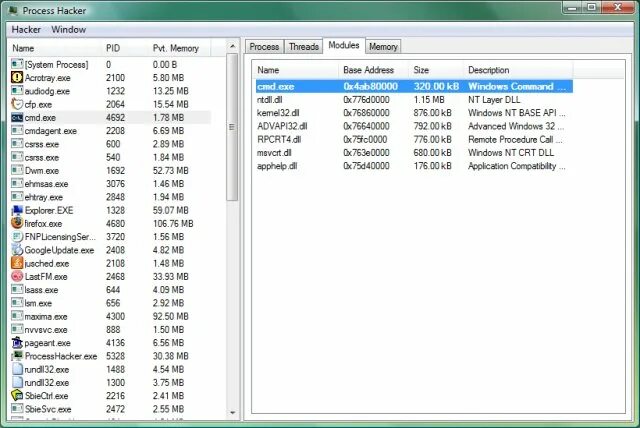Click the first rundll32.exe file icon (PID 1488)
Image resolution: width=640 pixels, height=428 pixels.
[17, 369]
